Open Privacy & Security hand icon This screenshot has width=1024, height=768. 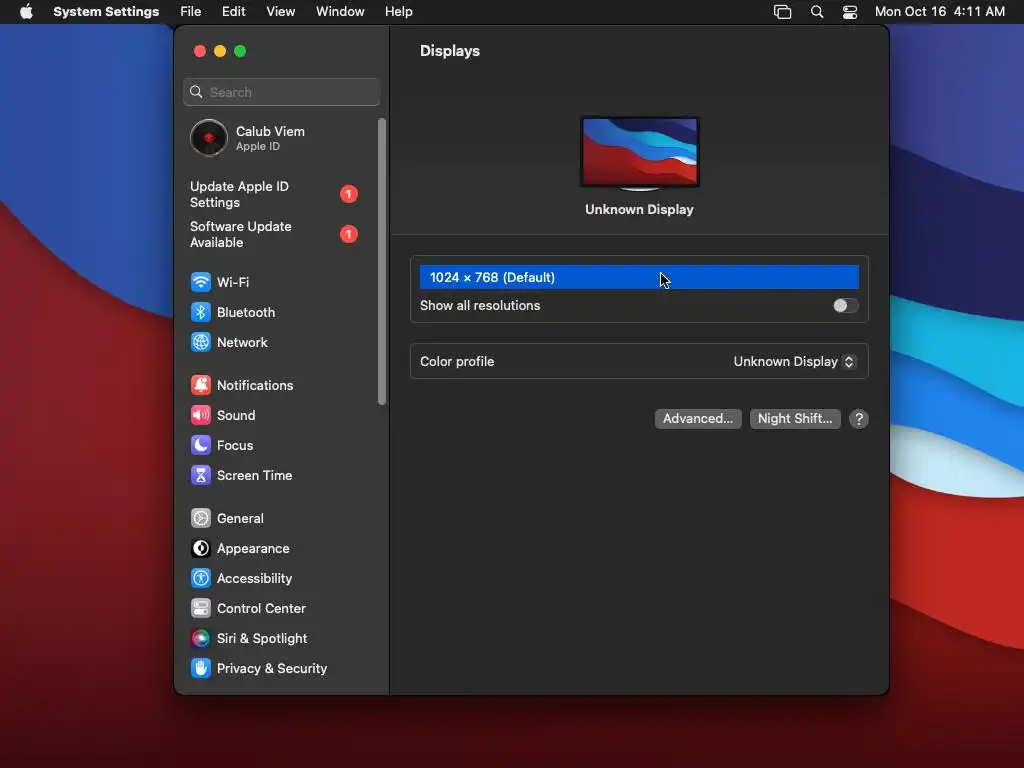(200, 669)
